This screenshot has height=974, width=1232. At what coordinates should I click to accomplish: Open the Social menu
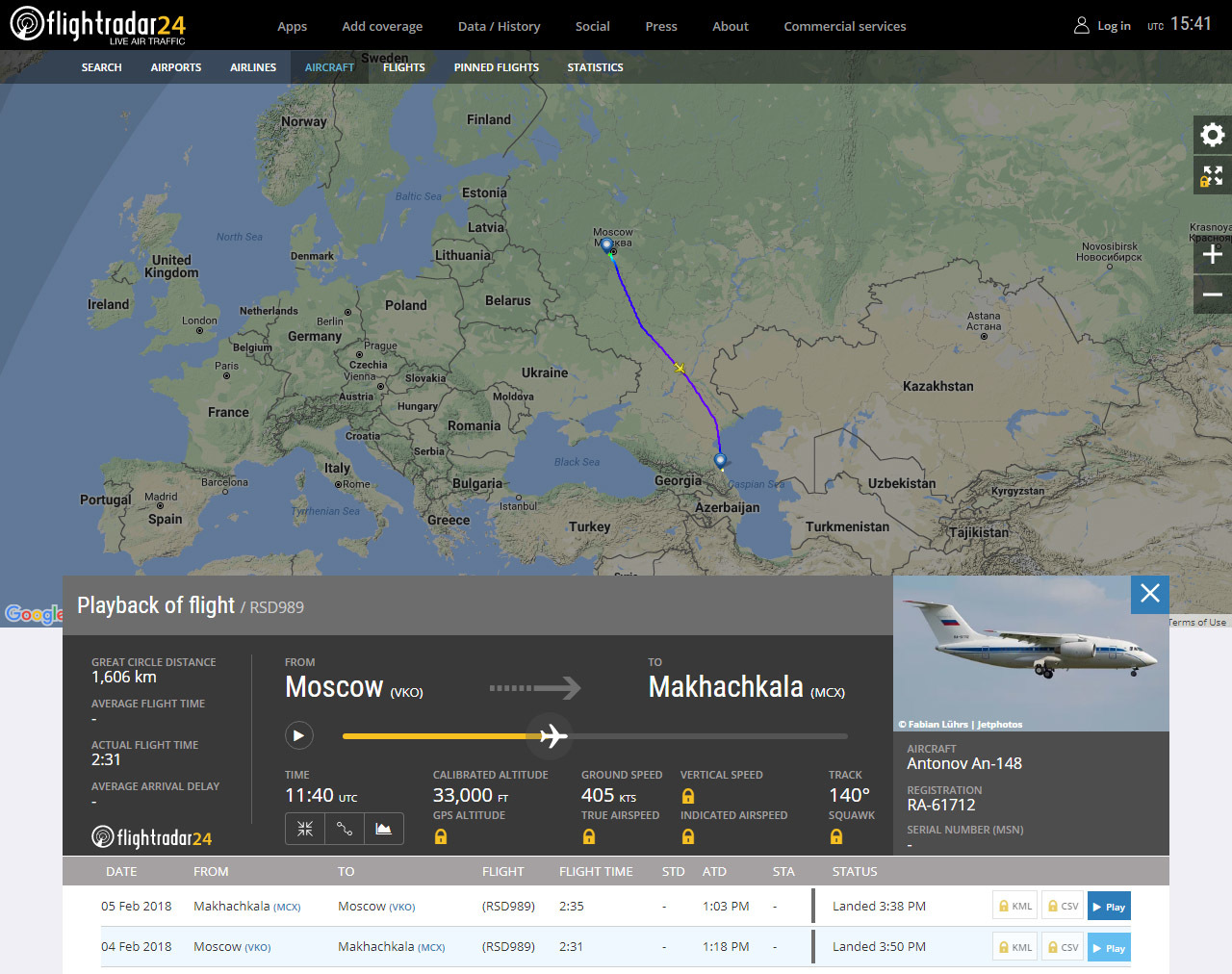click(x=592, y=26)
